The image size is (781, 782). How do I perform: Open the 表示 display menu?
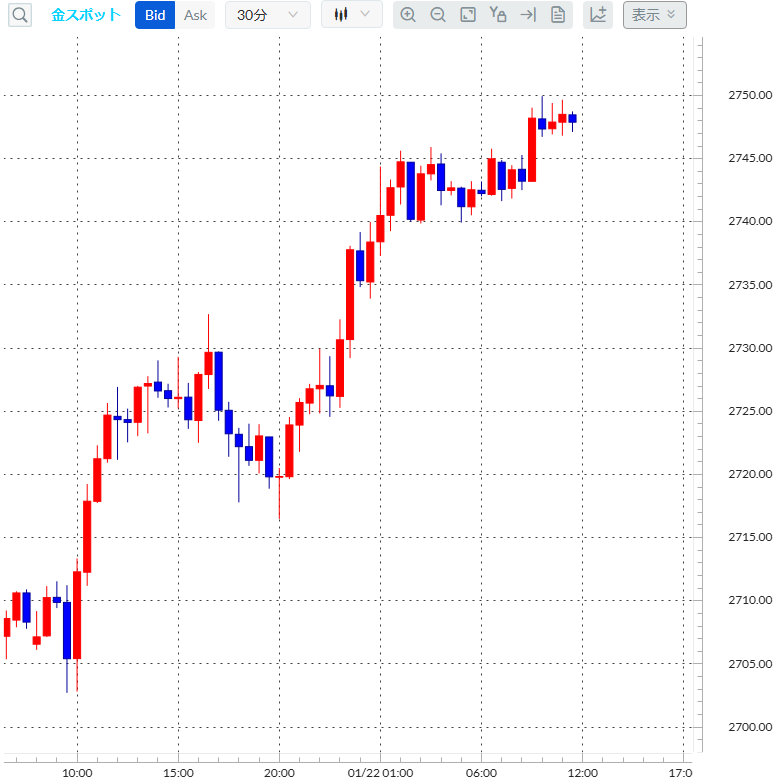[654, 15]
